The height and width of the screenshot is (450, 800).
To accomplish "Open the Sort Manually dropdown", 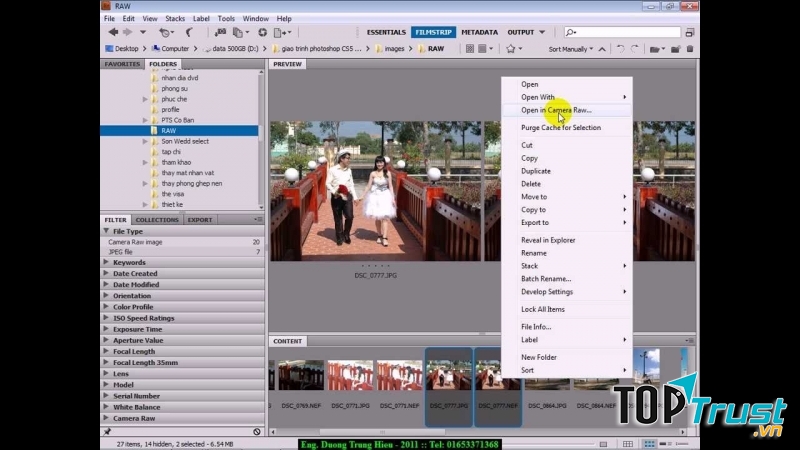I will 570,48.
